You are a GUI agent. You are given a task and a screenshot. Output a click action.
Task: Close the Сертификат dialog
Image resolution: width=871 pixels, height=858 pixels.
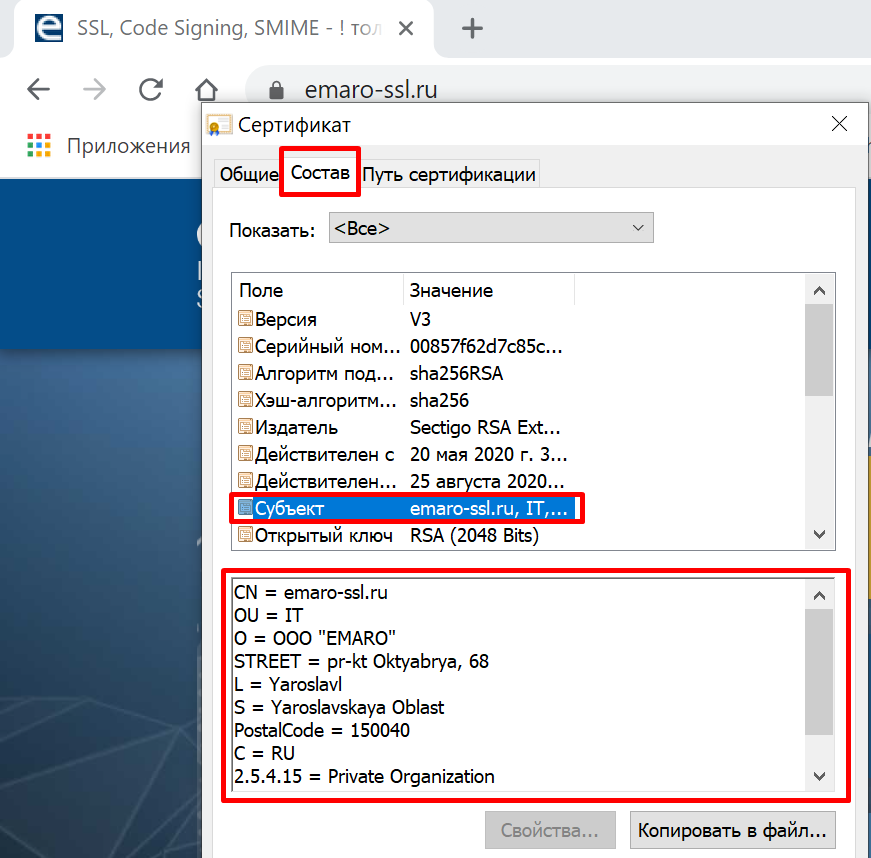pyautogui.click(x=839, y=124)
